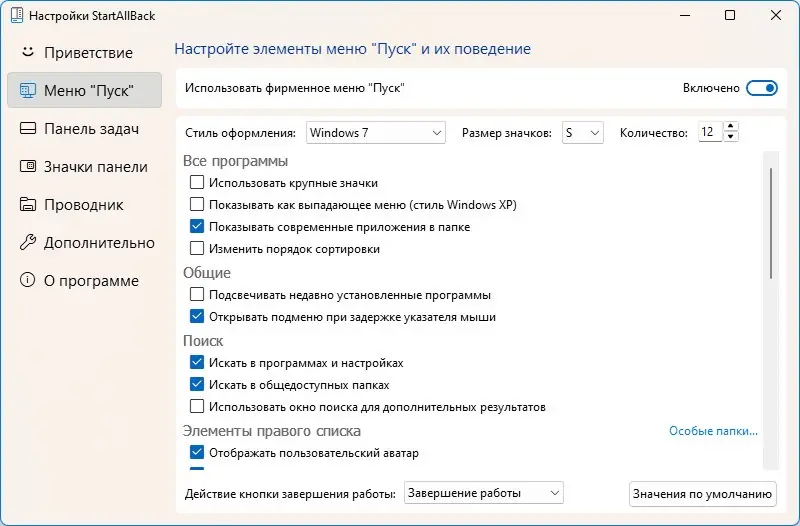800x526 pixels.
Task: Open the Завершение работы action dropdown
Action: coord(484,493)
